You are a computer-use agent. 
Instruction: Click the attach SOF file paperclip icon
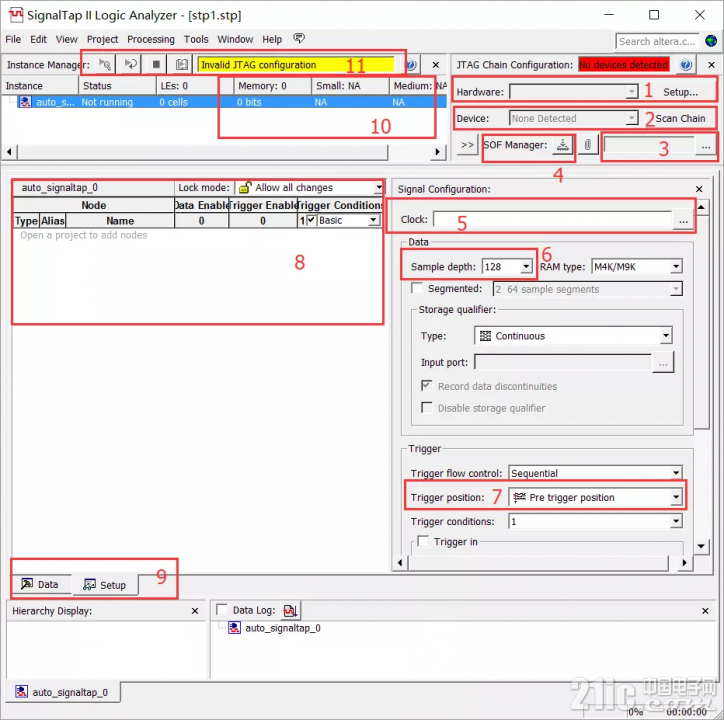[587, 145]
